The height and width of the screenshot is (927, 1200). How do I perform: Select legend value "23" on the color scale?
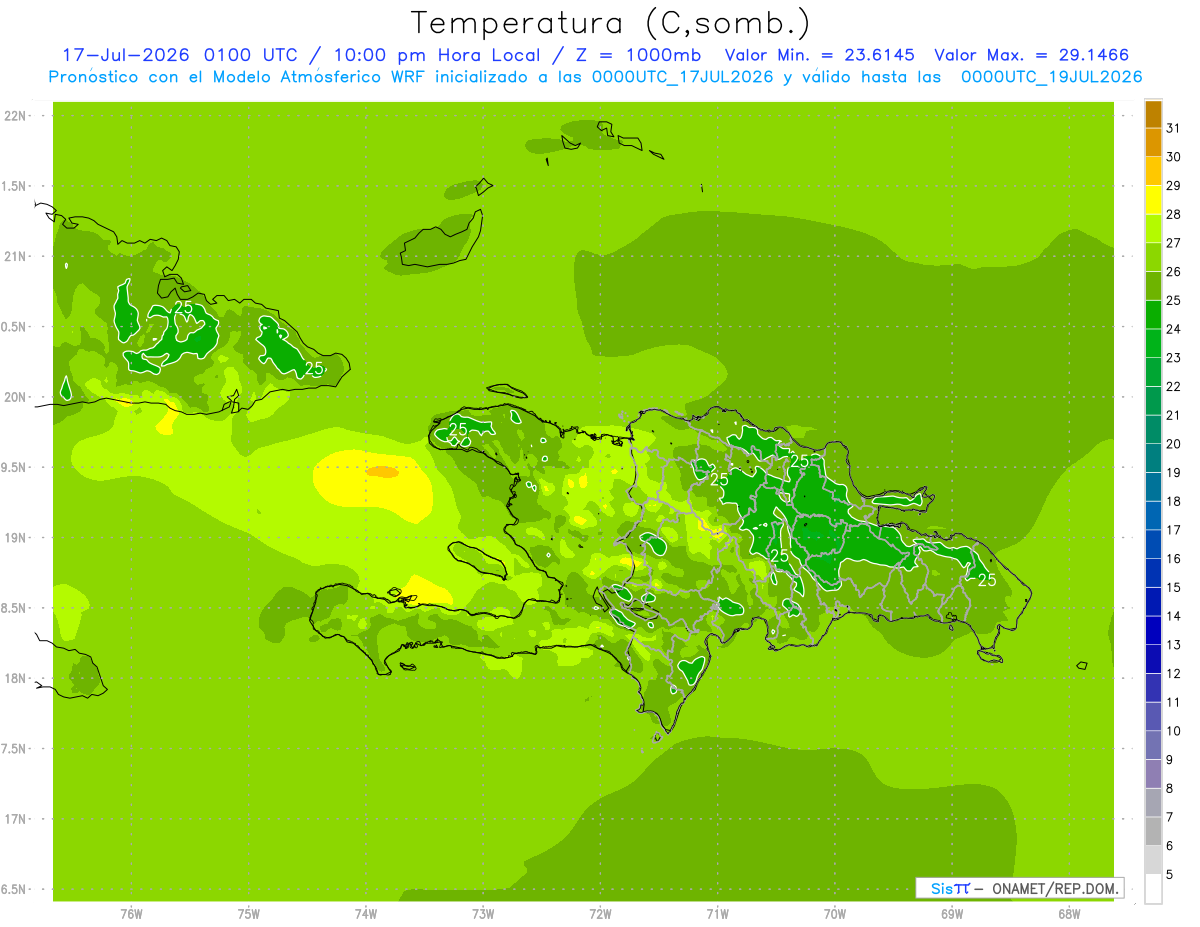pyautogui.click(x=1173, y=358)
